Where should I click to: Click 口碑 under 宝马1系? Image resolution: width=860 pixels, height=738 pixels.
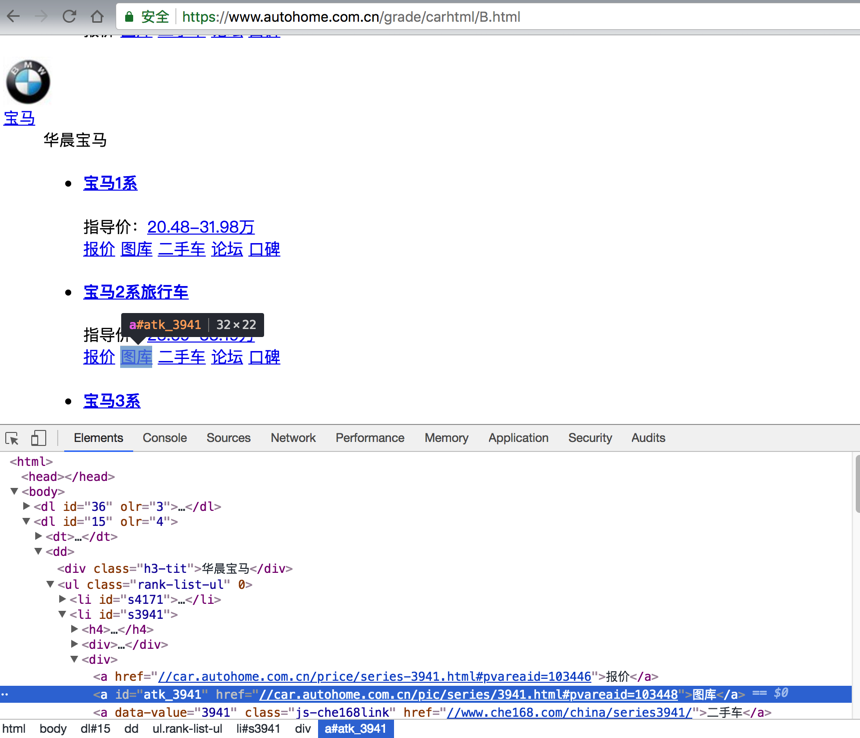click(x=264, y=249)
